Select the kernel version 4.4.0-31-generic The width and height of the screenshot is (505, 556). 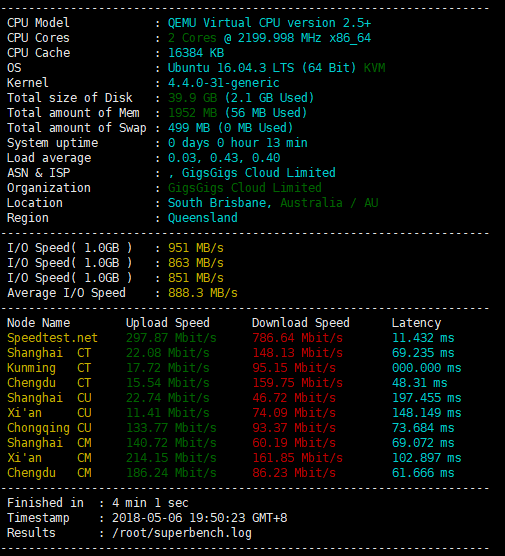click(x=223, y=83)
